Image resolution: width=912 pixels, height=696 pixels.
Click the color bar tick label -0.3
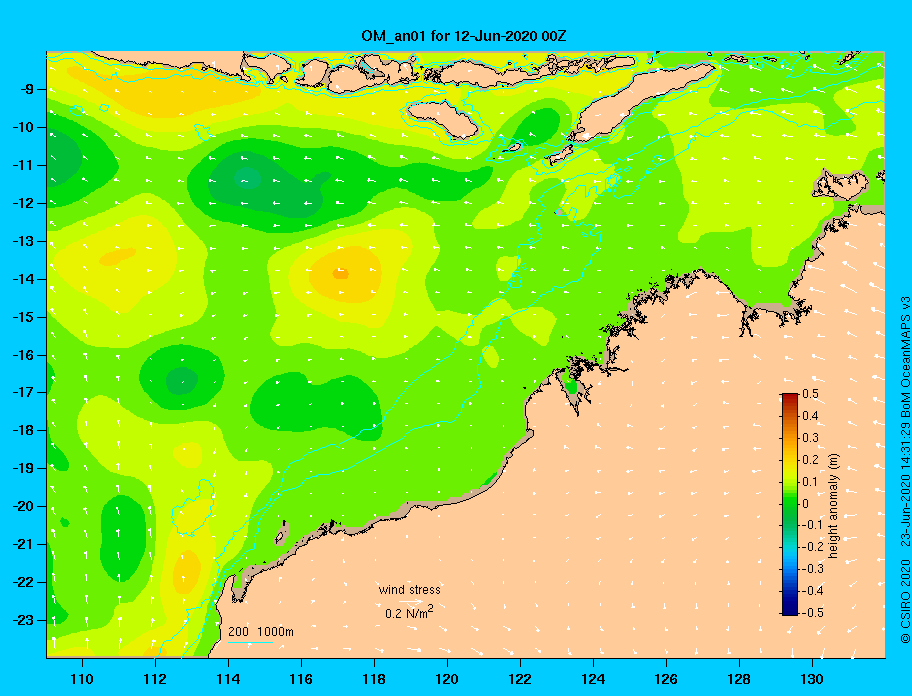pyautogui.click(x=813, y=569)
